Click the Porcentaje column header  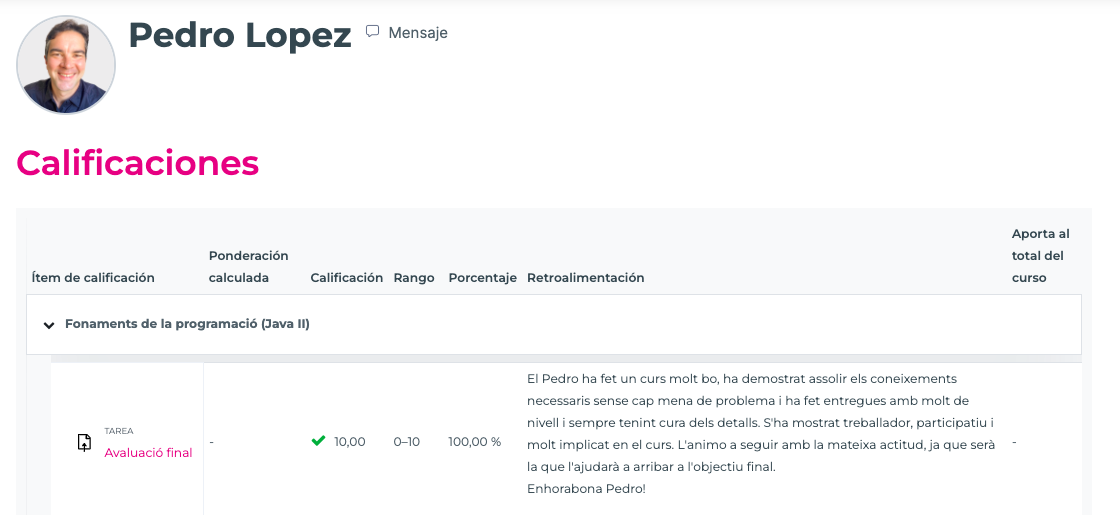[x=482, y=278]
